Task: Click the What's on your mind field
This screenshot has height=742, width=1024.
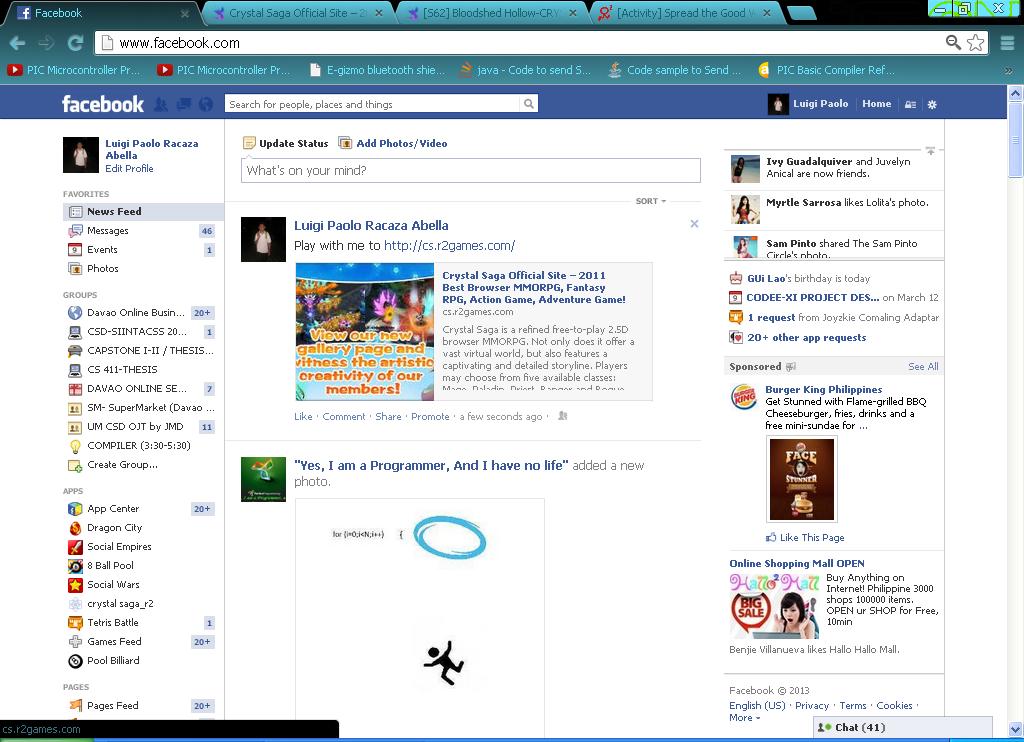Action: pyautogui.click(x=470, y=171)
